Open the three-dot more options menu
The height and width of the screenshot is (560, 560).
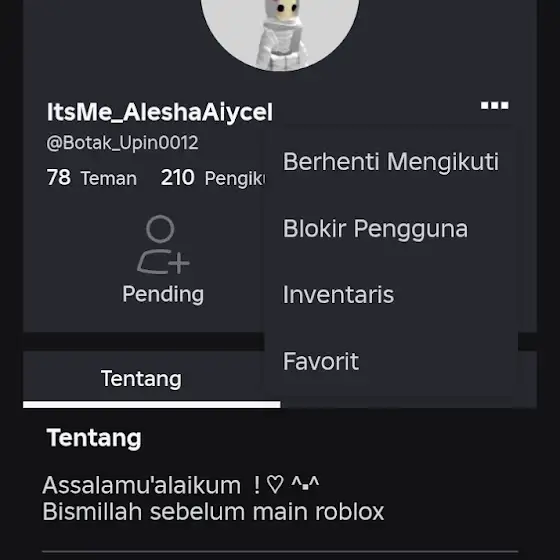[x=495, y=105]
